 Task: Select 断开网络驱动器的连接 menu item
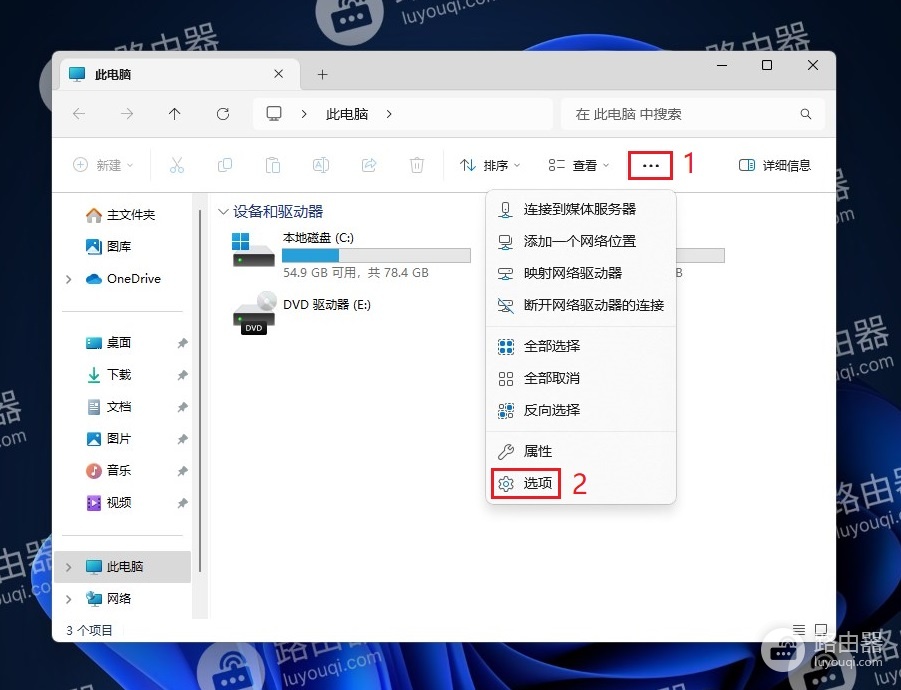[x=580, y=305]
